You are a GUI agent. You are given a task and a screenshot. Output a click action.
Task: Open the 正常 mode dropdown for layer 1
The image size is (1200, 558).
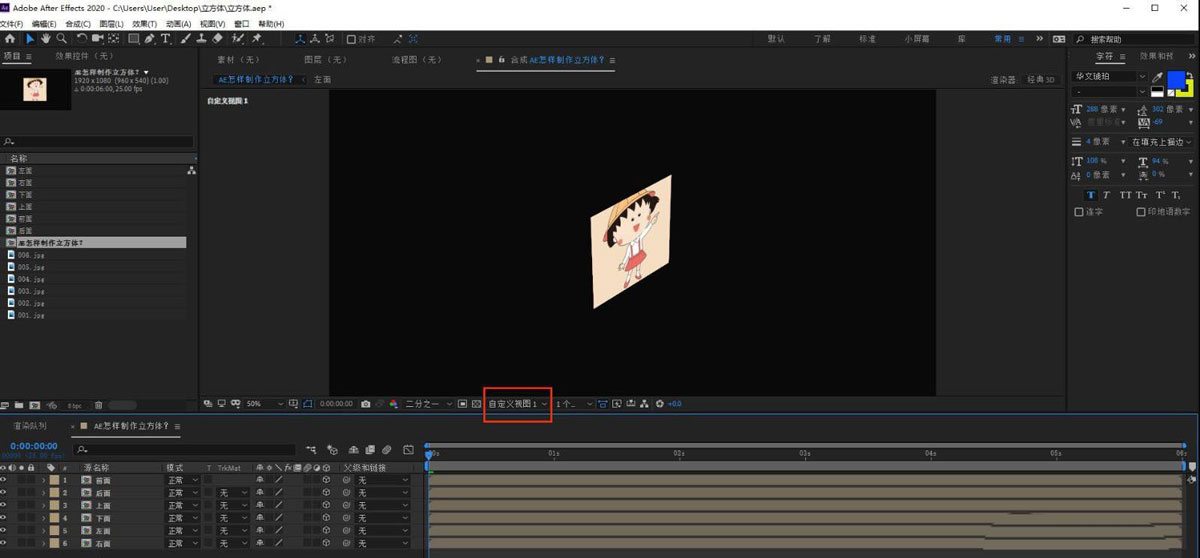pos(182,480)
